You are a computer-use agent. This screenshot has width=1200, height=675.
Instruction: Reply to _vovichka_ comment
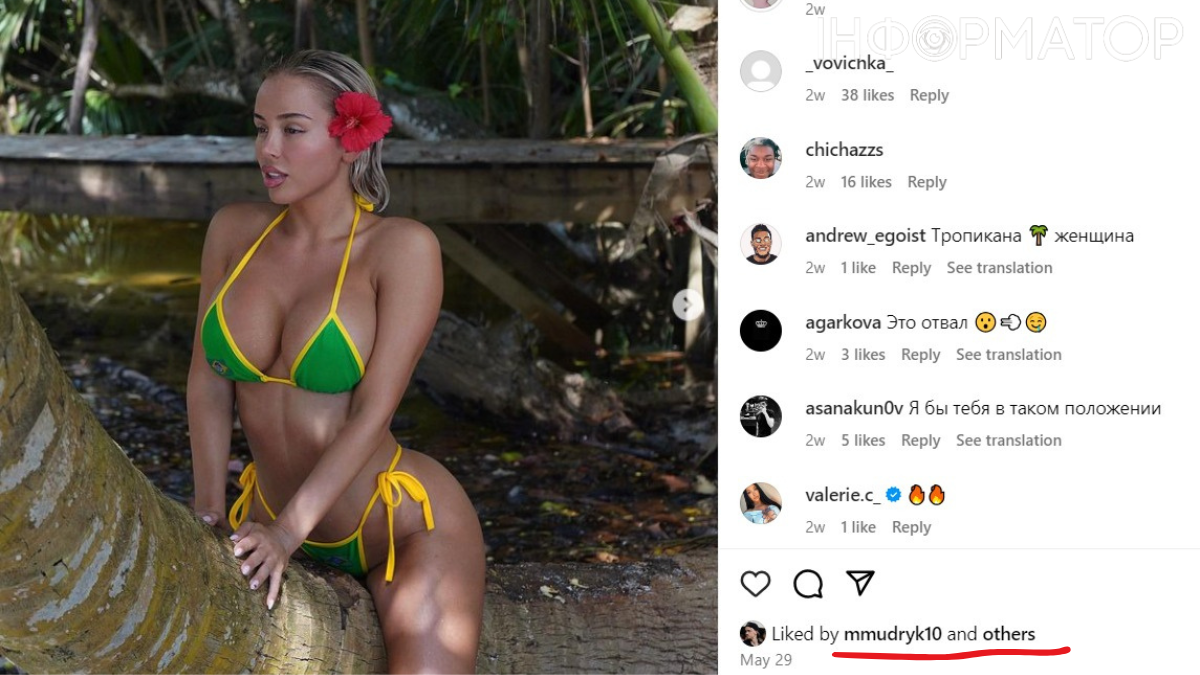(929, 95)
